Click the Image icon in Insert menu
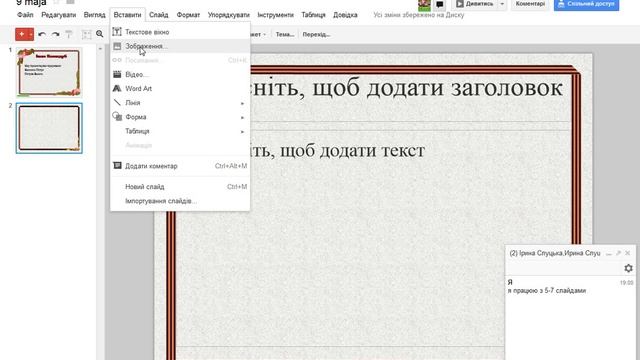 (x=117, y=46)
